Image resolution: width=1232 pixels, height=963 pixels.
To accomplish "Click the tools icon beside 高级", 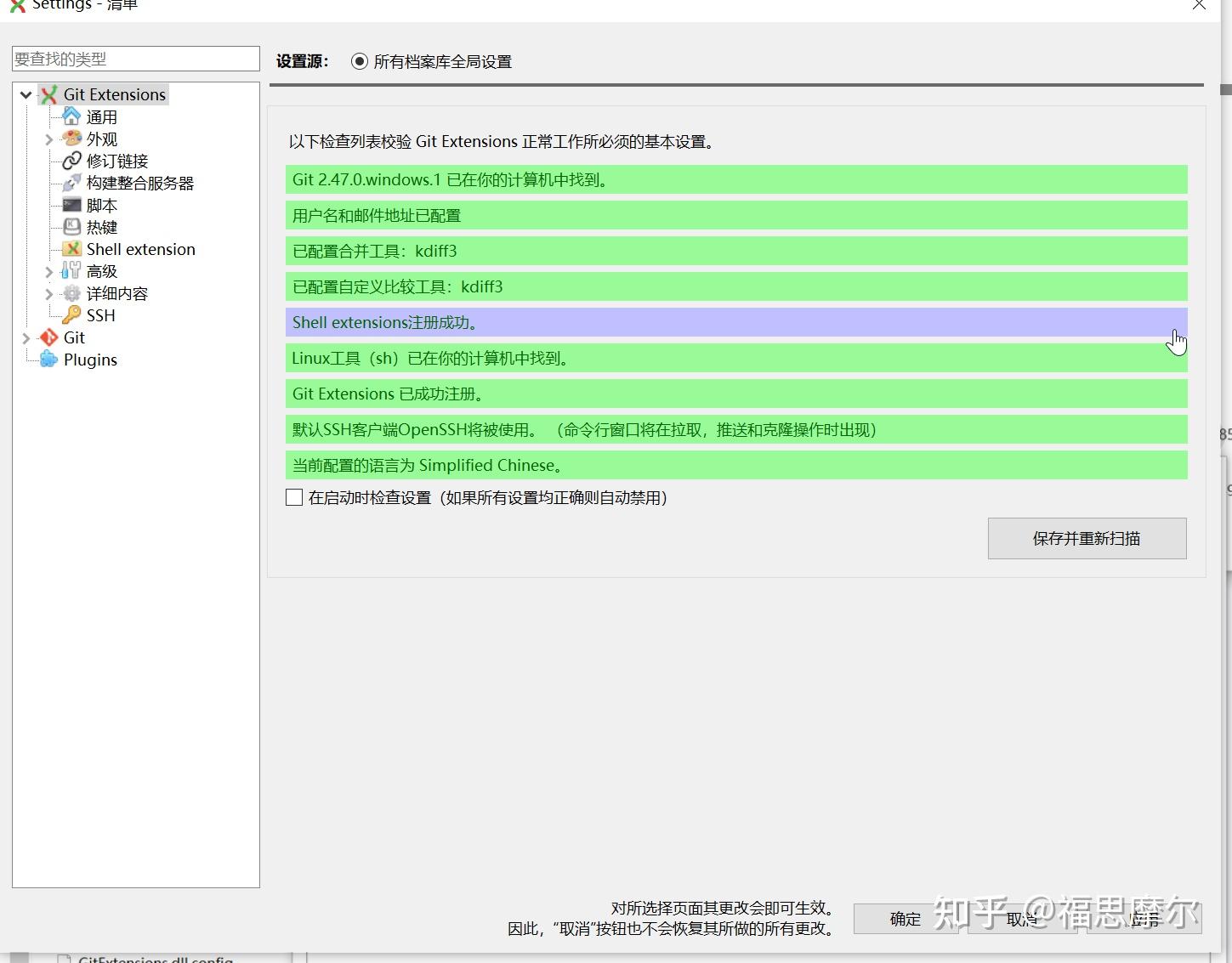I will [71, 271].
